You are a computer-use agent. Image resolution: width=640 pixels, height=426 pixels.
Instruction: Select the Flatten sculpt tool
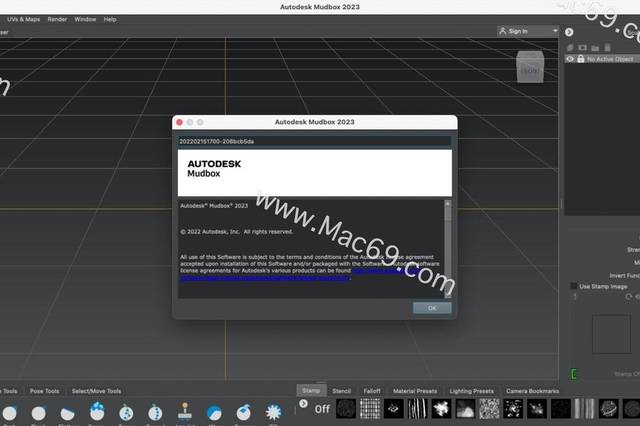[x=67, y=413]
